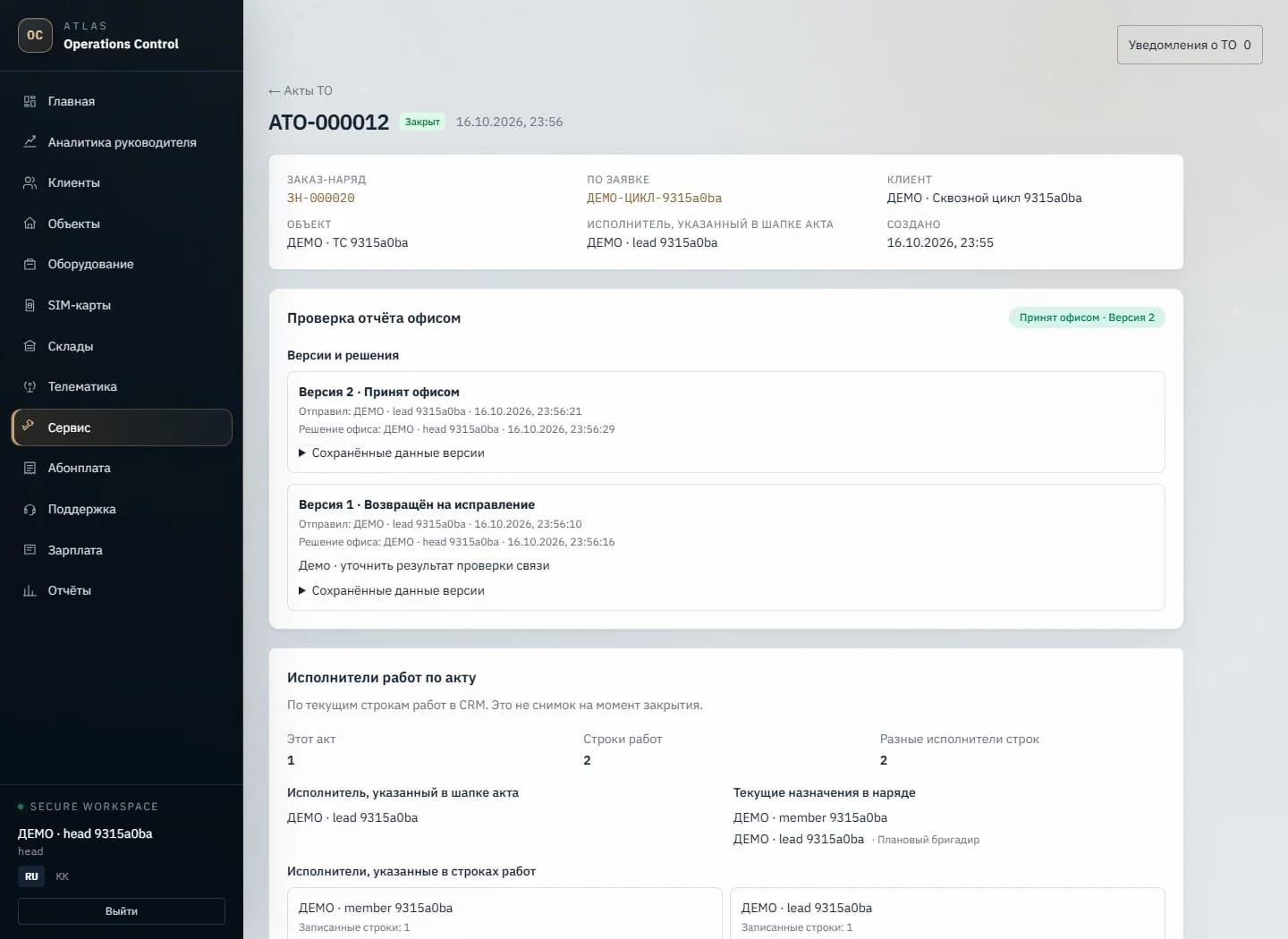Open request ДЕМО-ЦИКЛ-9315a0ba link
The height and width of the screenshot is (939, 1288).
coord(654,198)
